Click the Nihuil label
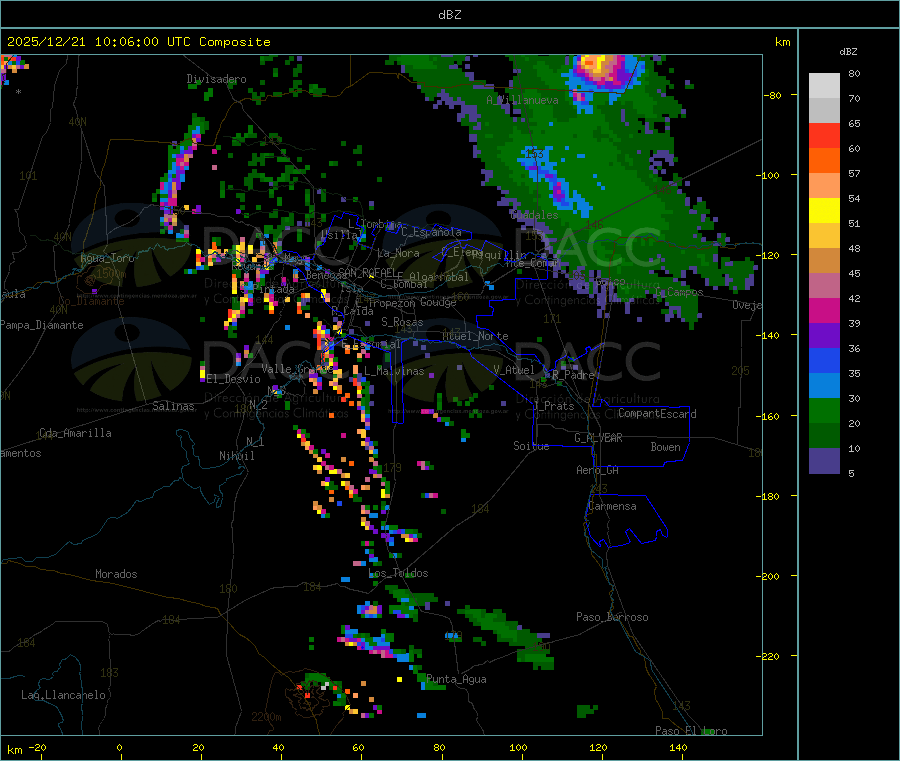The image size is (900, 761). point(237,456)
